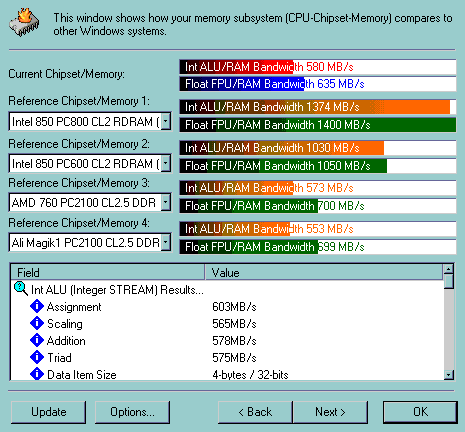This screenshot has height=432, width=465.
Task: Open the Reference Chipset/Memory 1 dropdown
Action: (166, 121)
